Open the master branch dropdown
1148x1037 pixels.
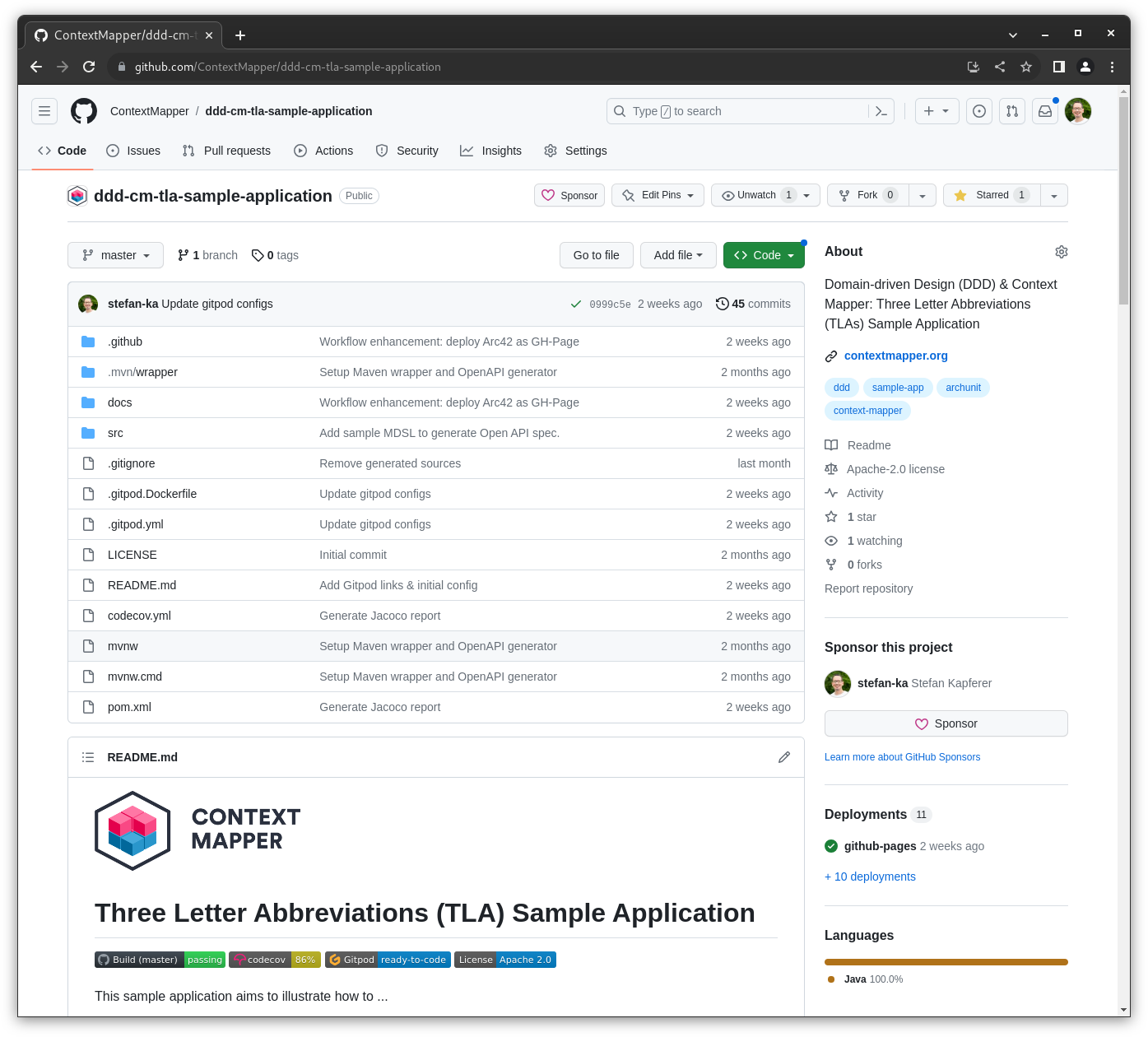(116, 255)
